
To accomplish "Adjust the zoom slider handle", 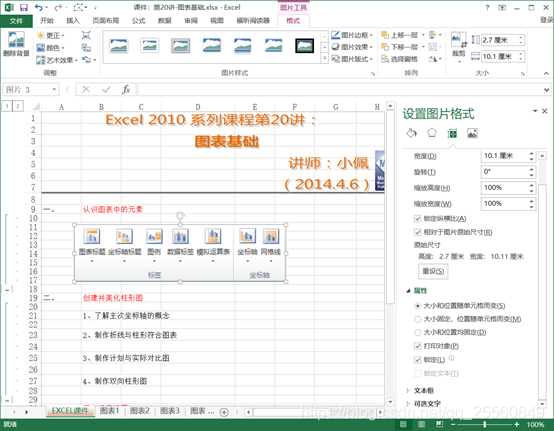I will pos(485,424).
